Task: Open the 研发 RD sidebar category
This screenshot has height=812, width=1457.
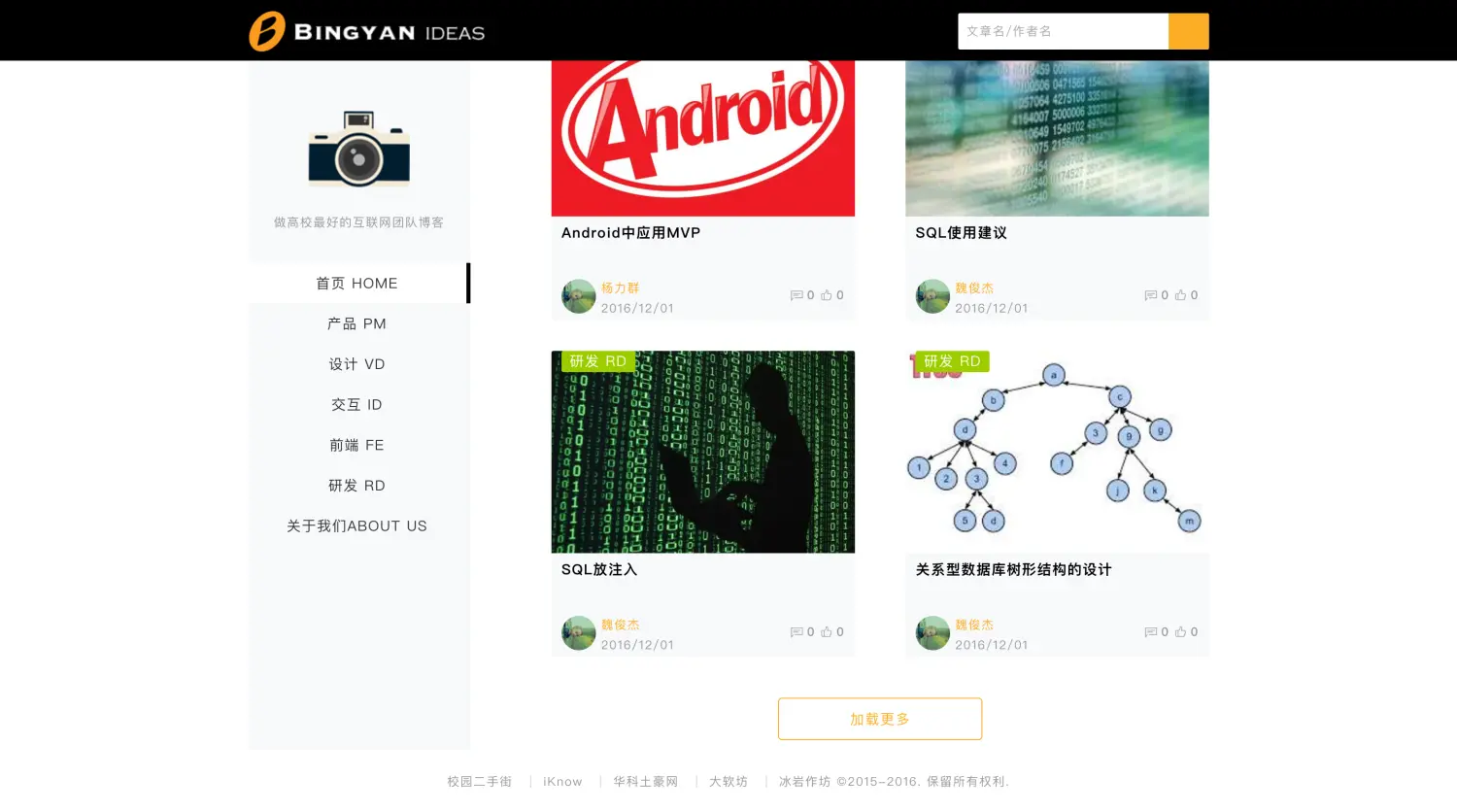Action: coord(358,486)
